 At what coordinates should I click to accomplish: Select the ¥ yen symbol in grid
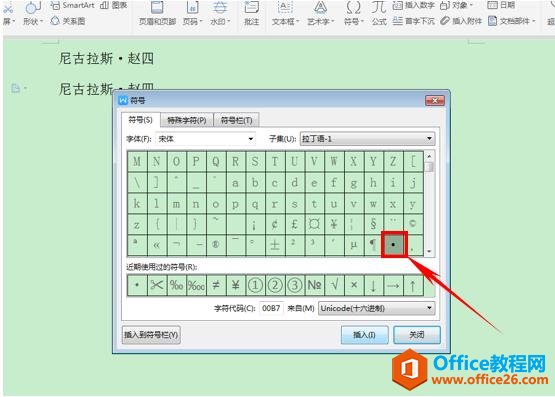click(x=333, y=224)
